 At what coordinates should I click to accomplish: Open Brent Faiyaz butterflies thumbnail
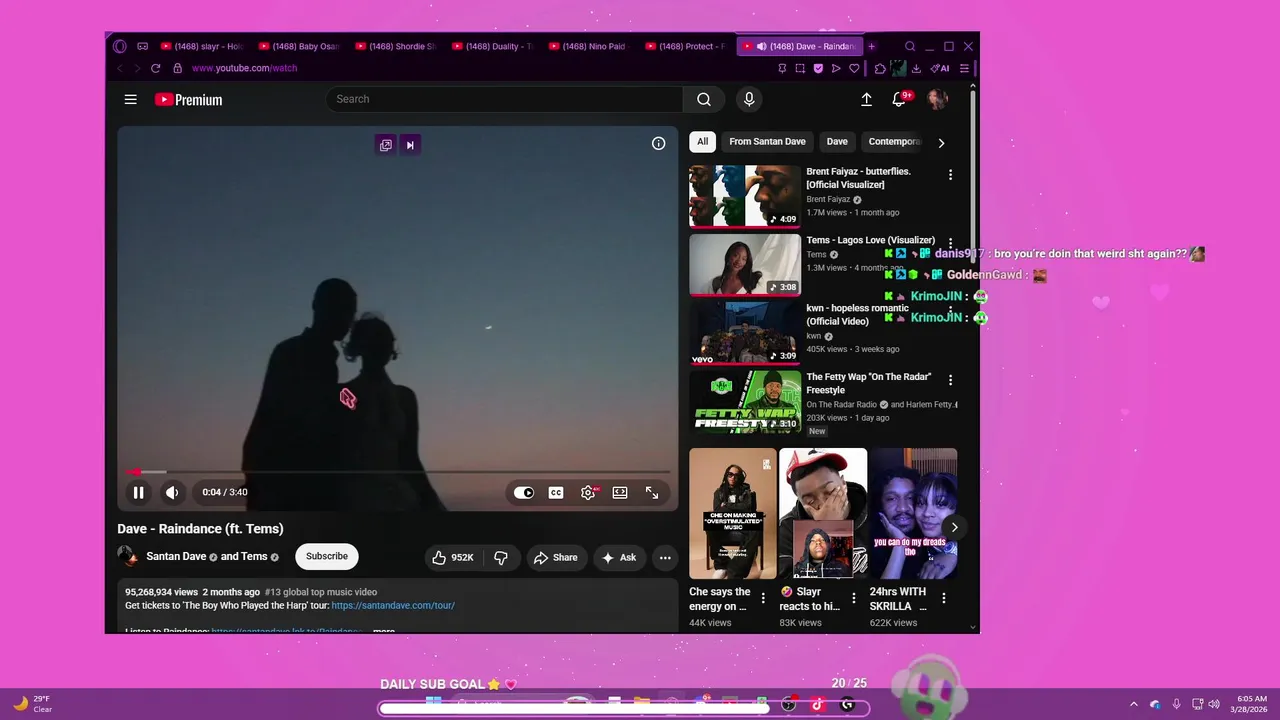745,196
